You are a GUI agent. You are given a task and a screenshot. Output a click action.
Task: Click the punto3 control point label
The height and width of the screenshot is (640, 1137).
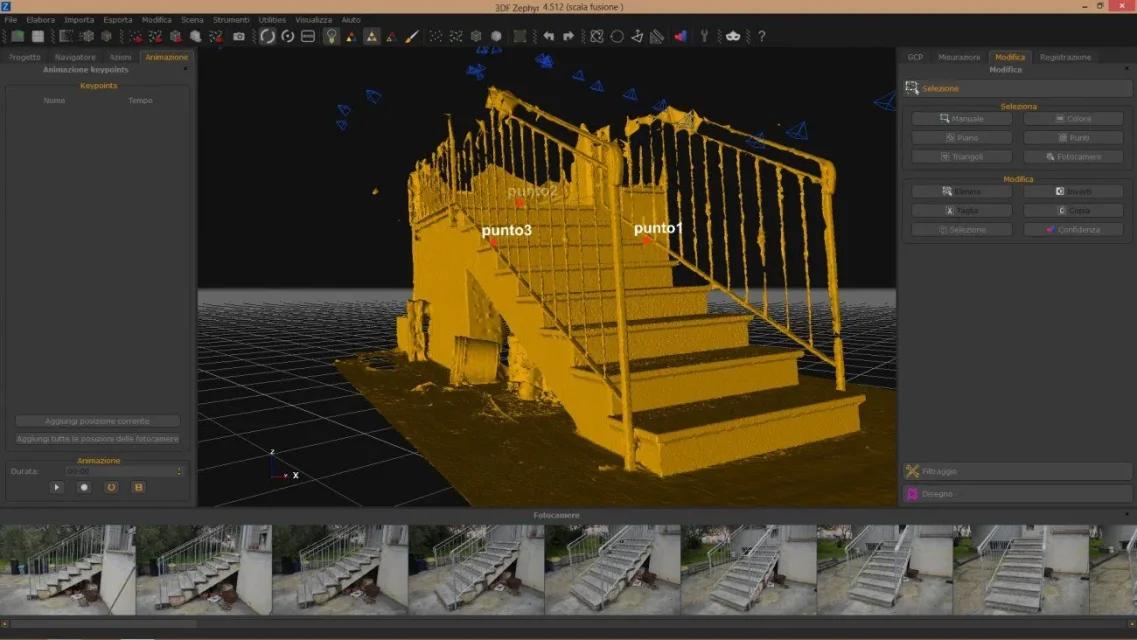[x=507, y=230]
